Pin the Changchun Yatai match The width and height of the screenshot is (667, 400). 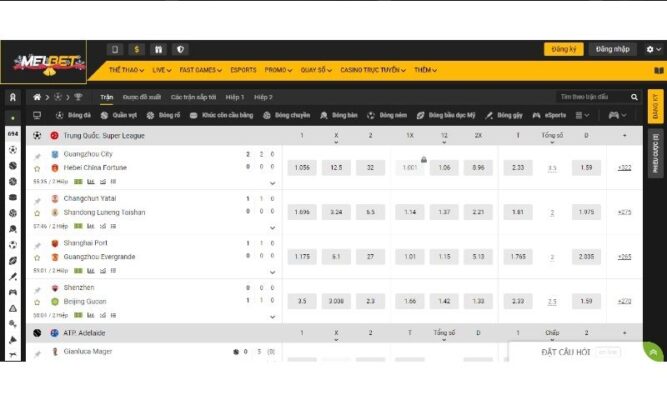click(x=37, y=200)
